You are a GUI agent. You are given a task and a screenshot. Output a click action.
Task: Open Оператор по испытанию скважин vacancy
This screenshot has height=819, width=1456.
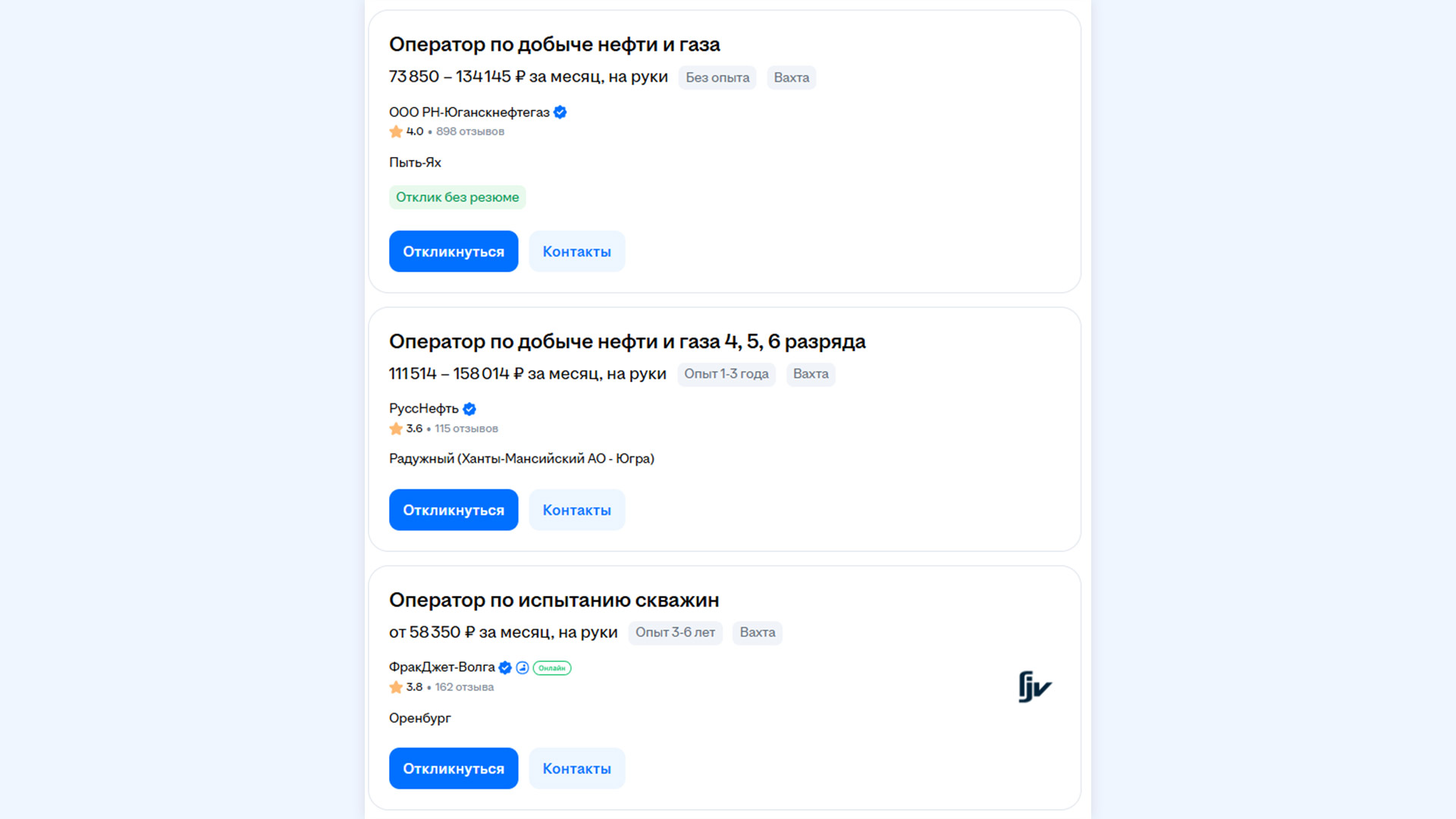[554, 601]
